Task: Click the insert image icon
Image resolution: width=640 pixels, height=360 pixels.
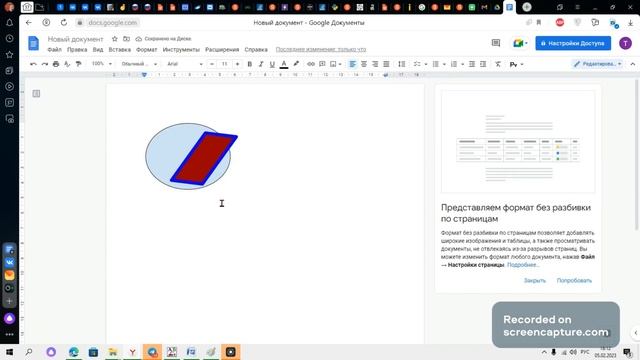Action: (333, 64)
